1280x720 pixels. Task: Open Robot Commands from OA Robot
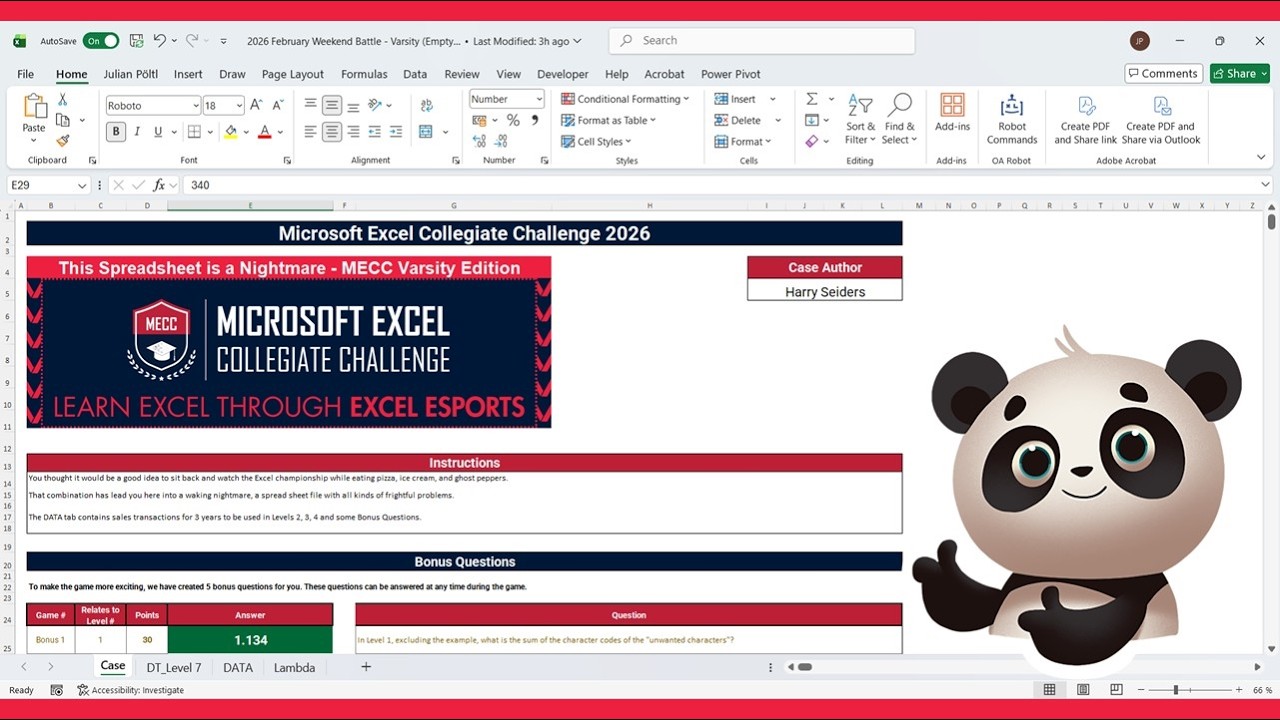coord(1012,119)
